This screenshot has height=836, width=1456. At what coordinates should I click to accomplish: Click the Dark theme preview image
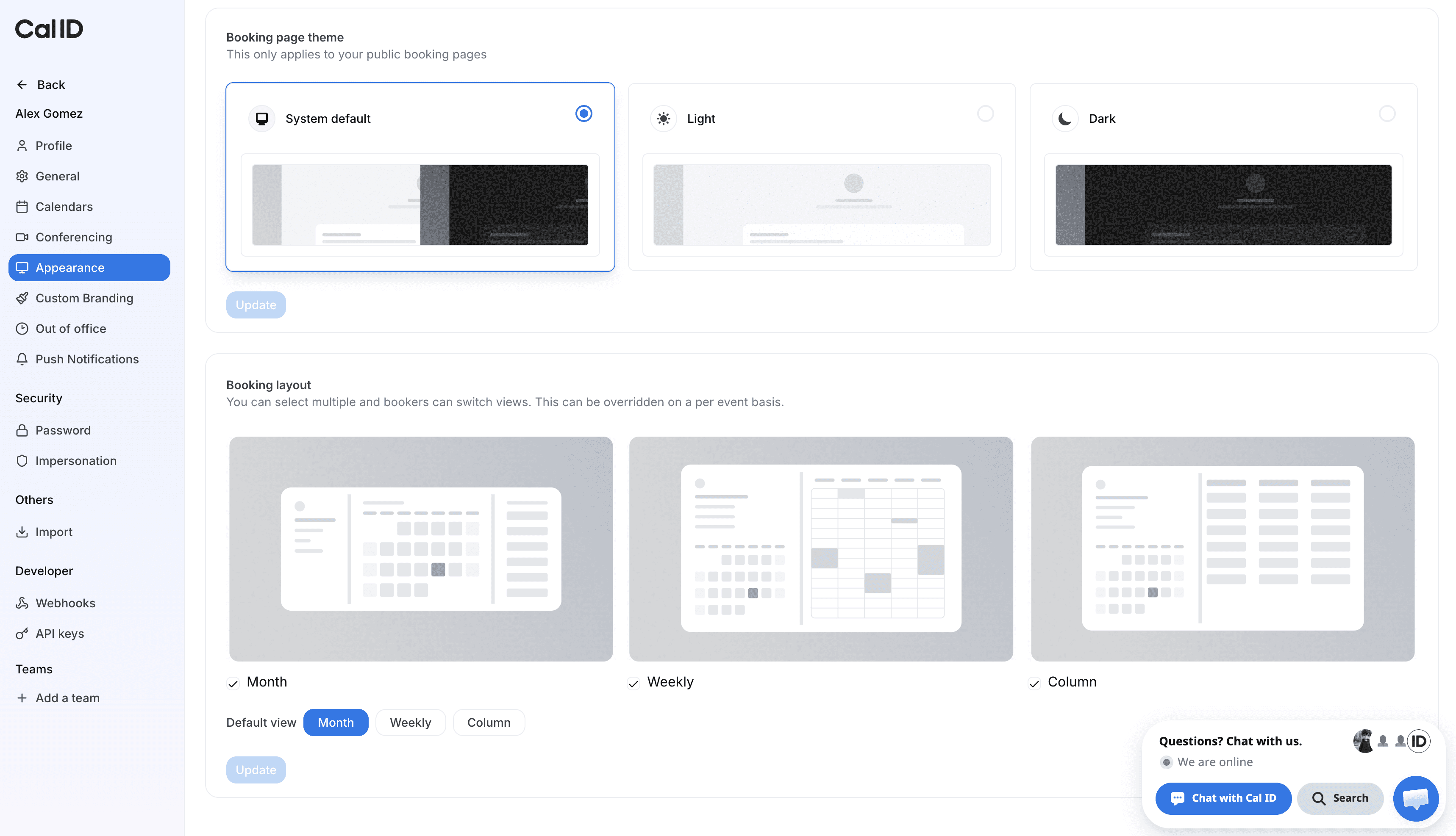click(x=1223, y=205)
